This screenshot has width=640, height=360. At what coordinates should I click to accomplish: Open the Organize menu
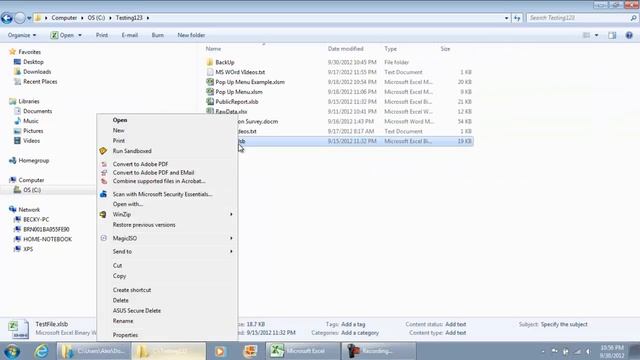click(22, 35)
